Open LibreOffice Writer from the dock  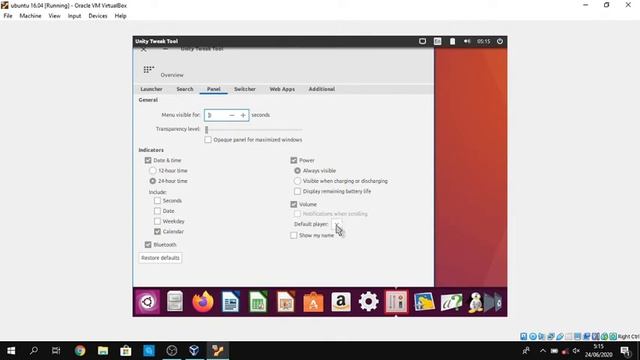click(x=231, y=302)
